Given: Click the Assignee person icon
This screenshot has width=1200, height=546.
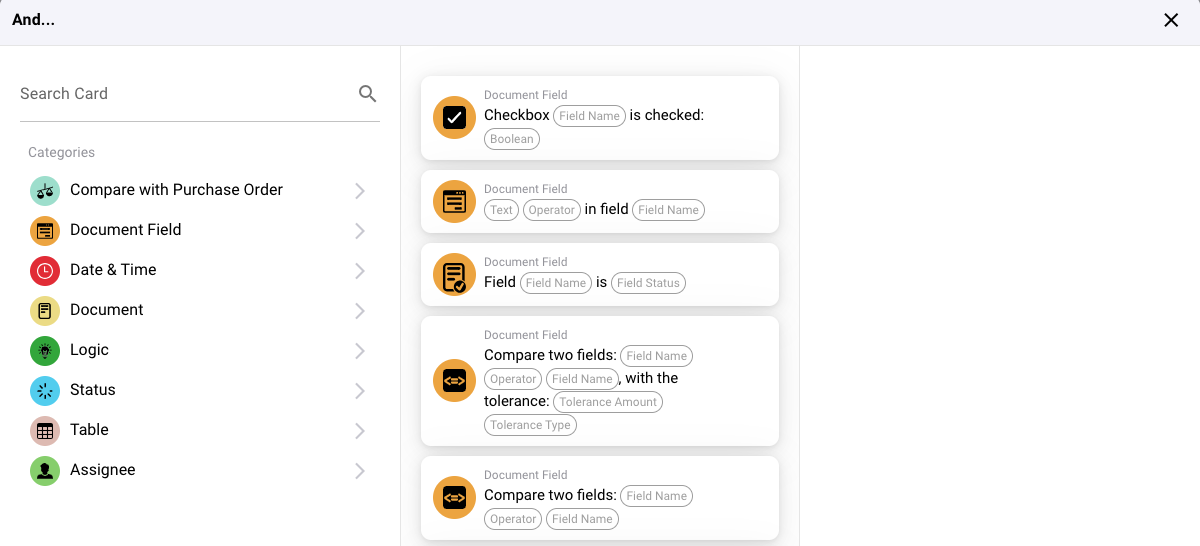Looking at the screenshot, I should [45, 471].
